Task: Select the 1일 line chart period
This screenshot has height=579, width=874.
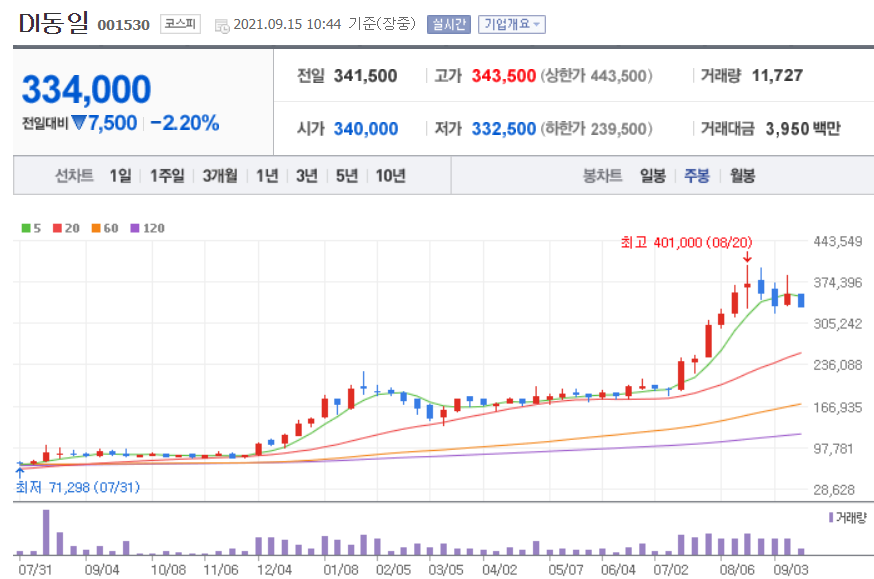Action: coord(120,176)
